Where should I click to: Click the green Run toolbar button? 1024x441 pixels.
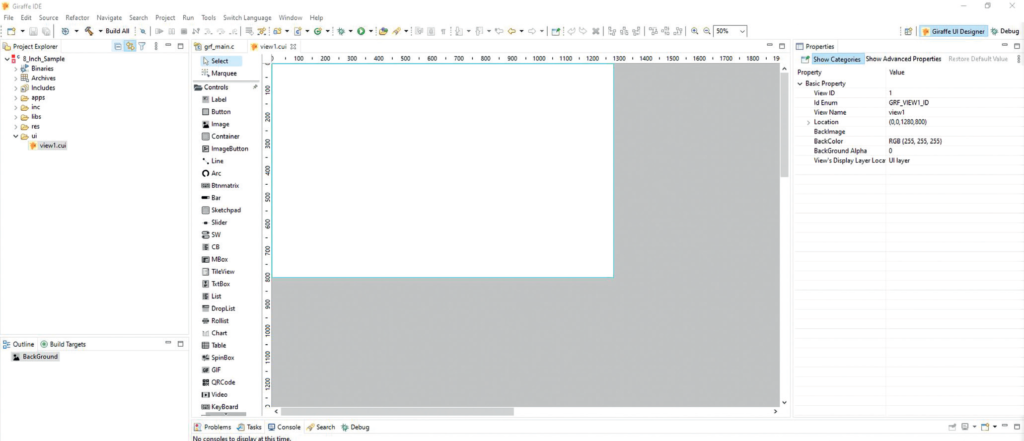(x=360, y=31)
